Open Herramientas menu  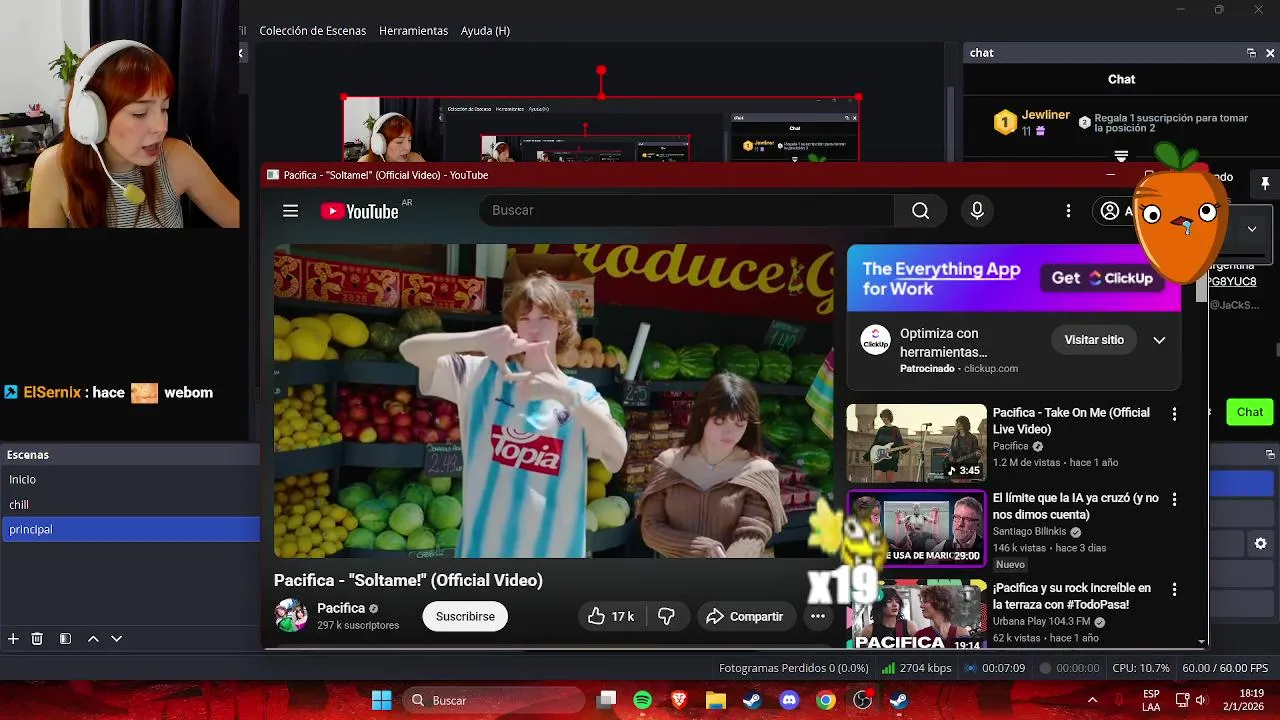413,31
